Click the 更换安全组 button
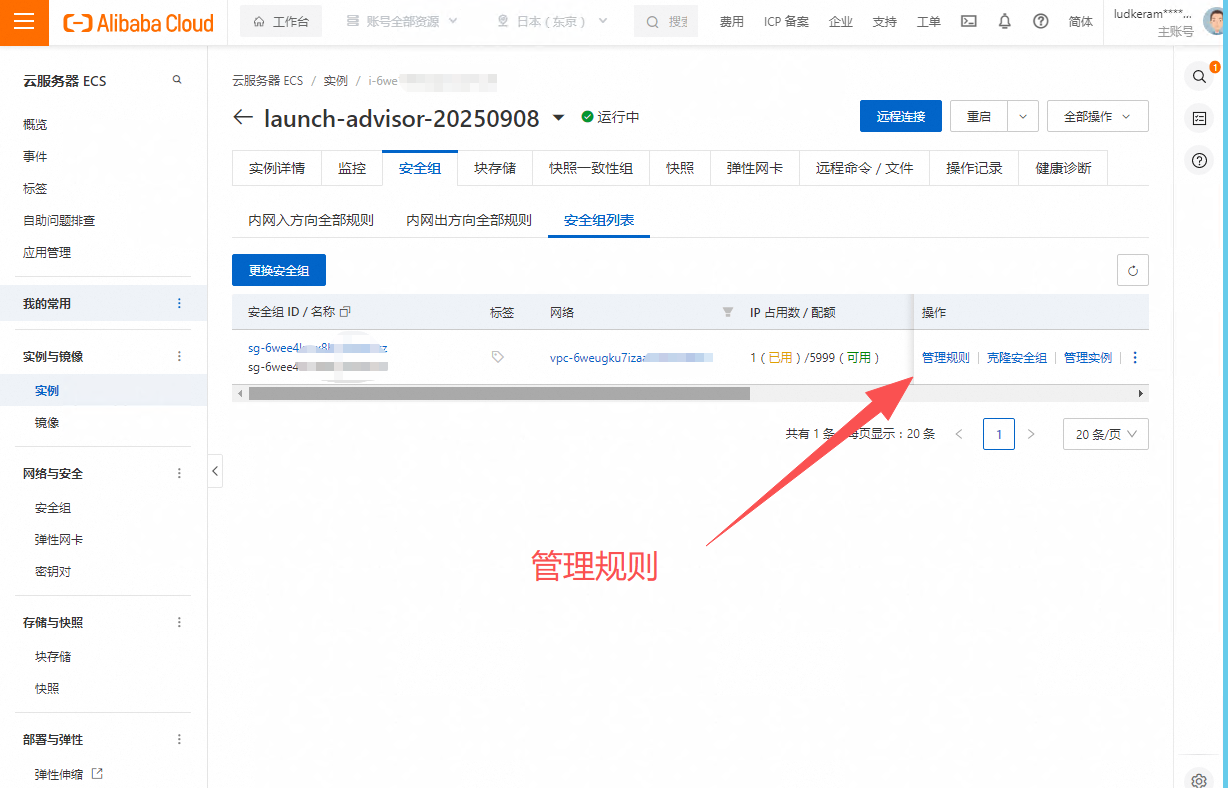The image size is (1228, 788). pyautogui.click(x=279, y=270)
